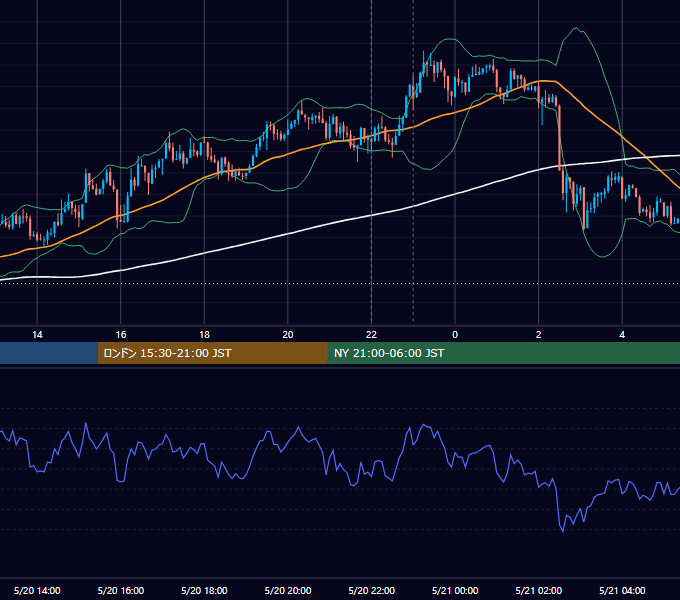Click the '5/20 18:00' indicator axis label
680x600 pixels.
coord(204,590)
